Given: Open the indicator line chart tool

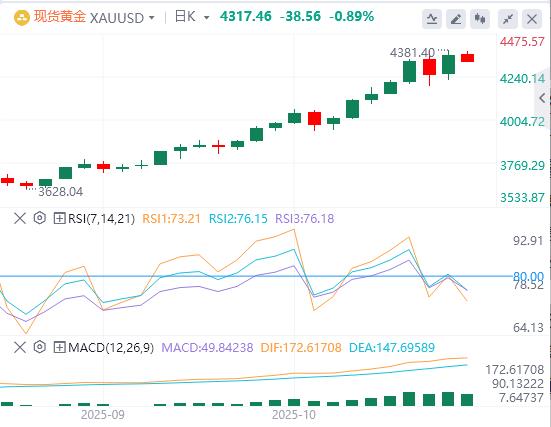Looking at the screenshot, I should click(x=432, y=18).
